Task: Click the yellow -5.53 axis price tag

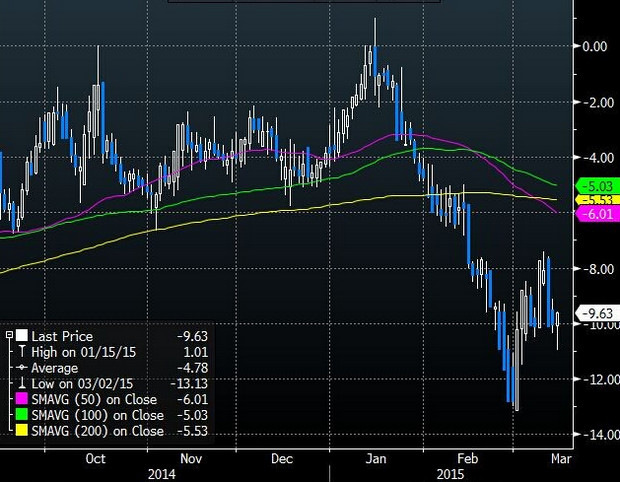Action: point(597,200)
